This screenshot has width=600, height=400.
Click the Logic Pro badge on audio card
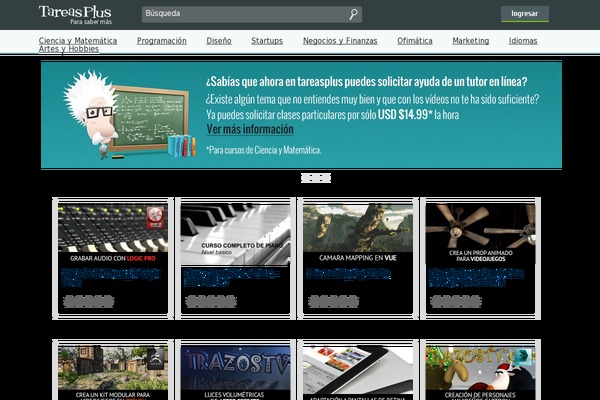pyautogui.click(x=156, y=217)
